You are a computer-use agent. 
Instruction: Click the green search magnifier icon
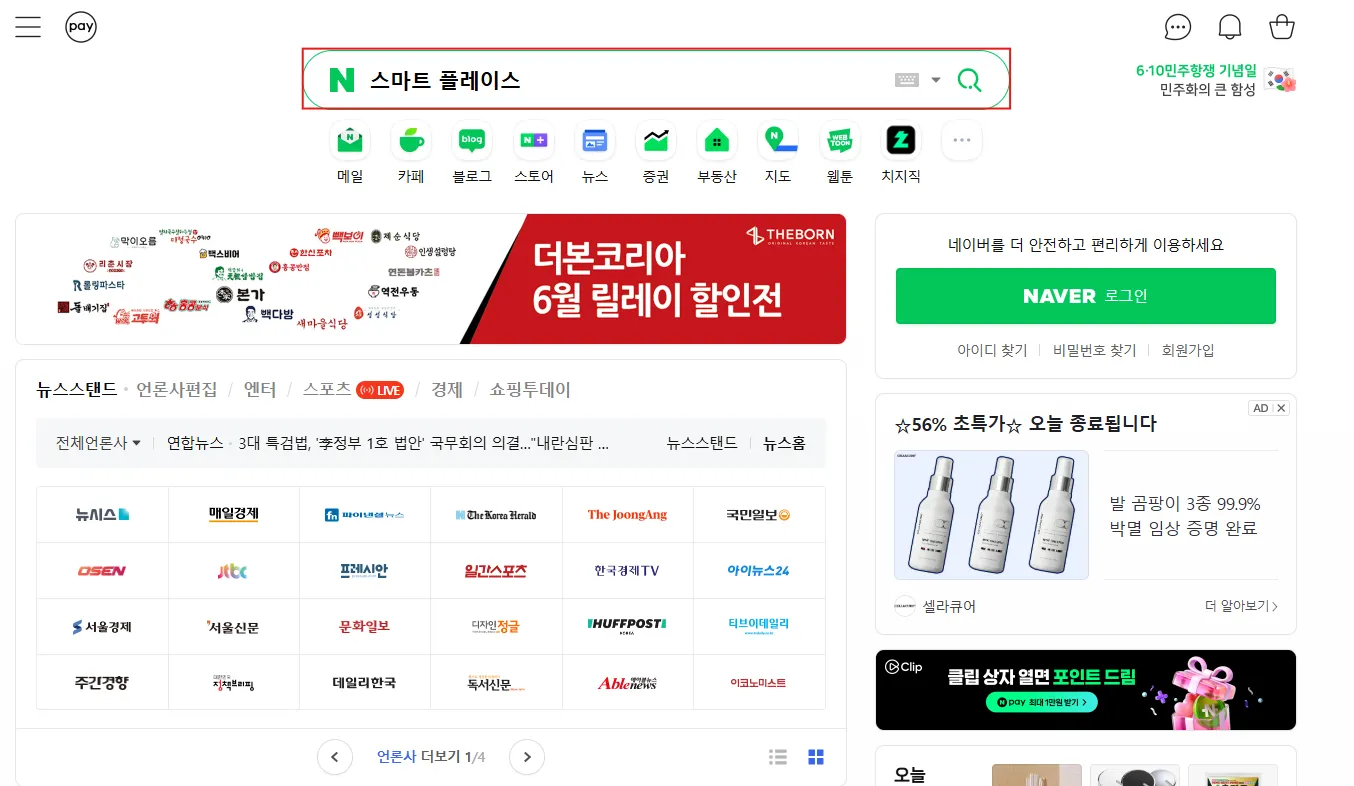tap(969, 80)
